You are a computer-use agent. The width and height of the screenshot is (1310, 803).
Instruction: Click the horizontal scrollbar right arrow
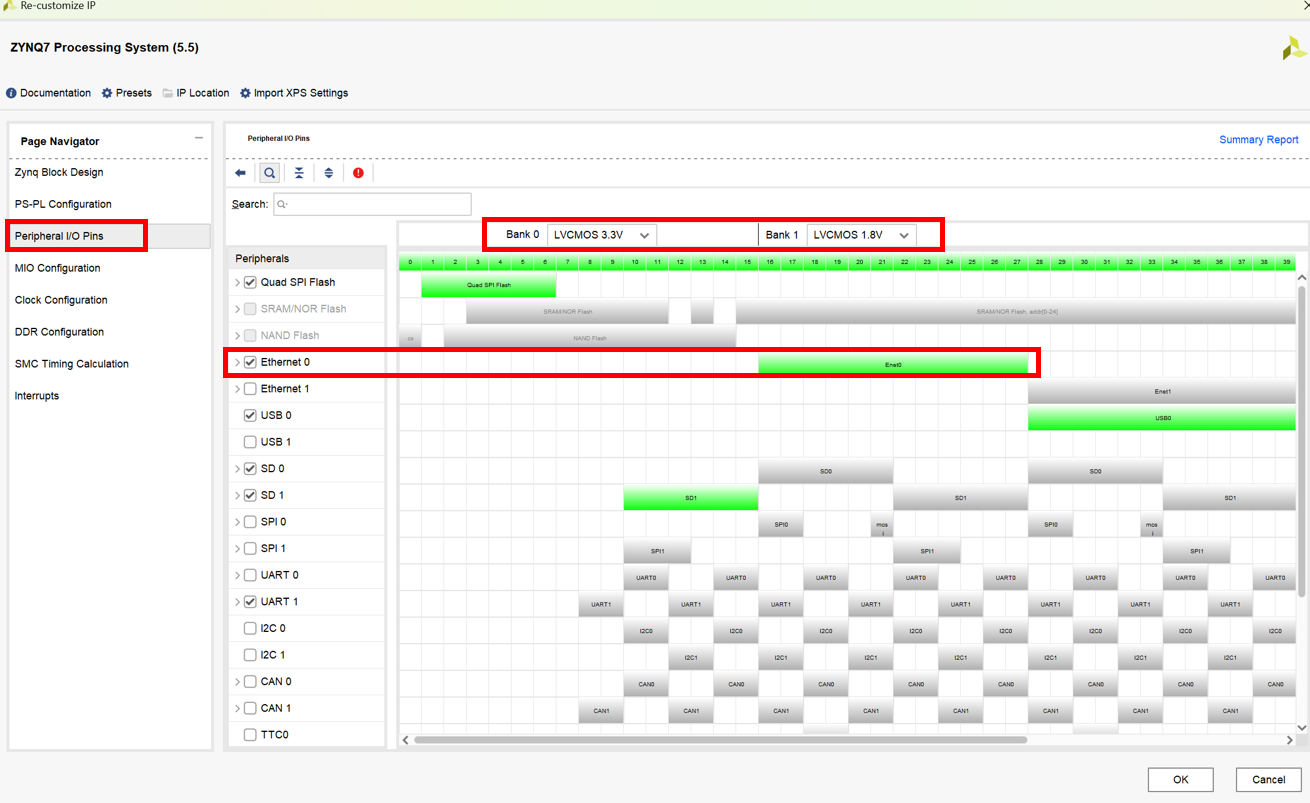pos(1290,740)
